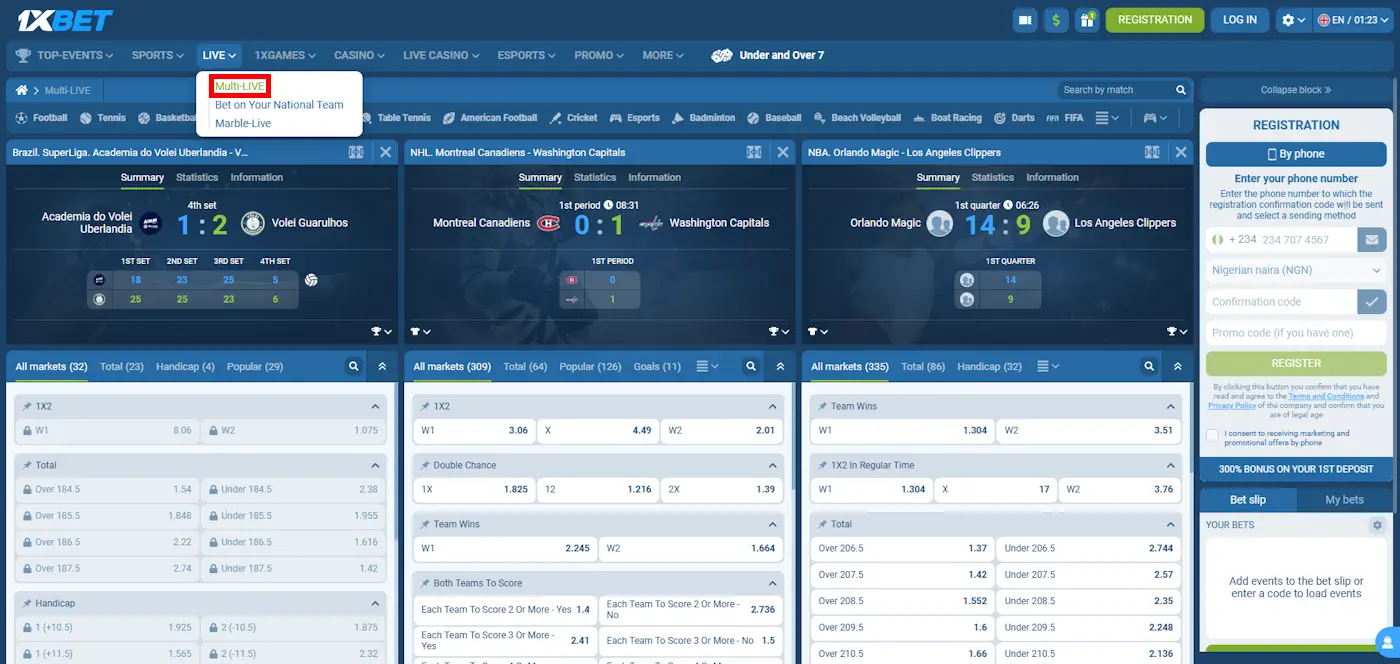
Task: Click the green 300% bonus deposit banner
Action: 1295,468
